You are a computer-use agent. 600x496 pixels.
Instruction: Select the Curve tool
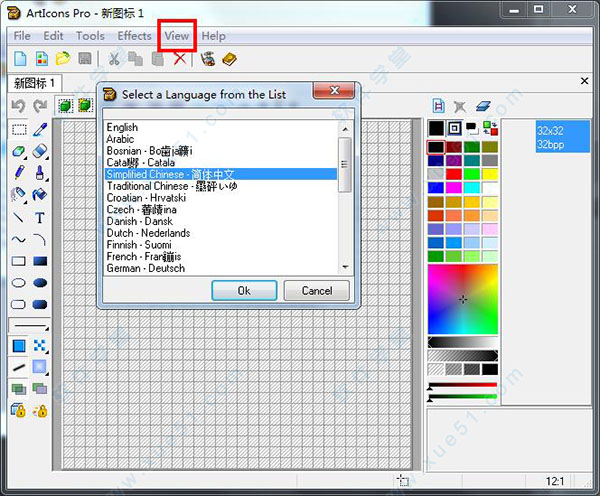18,240
